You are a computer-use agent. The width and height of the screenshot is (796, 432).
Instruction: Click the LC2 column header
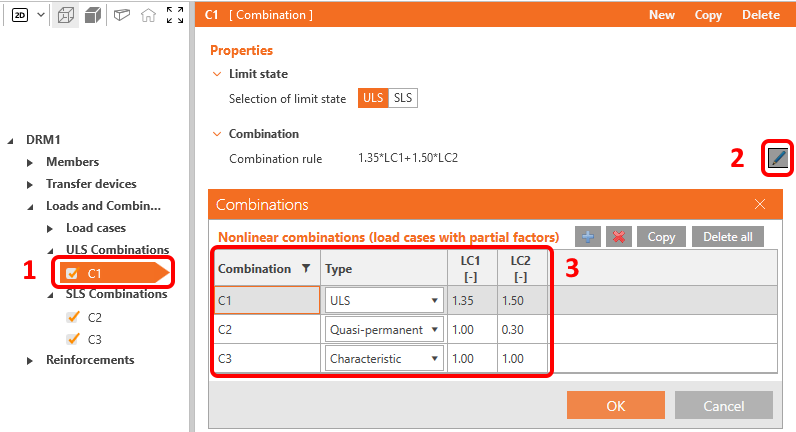(x=523, y=268)
